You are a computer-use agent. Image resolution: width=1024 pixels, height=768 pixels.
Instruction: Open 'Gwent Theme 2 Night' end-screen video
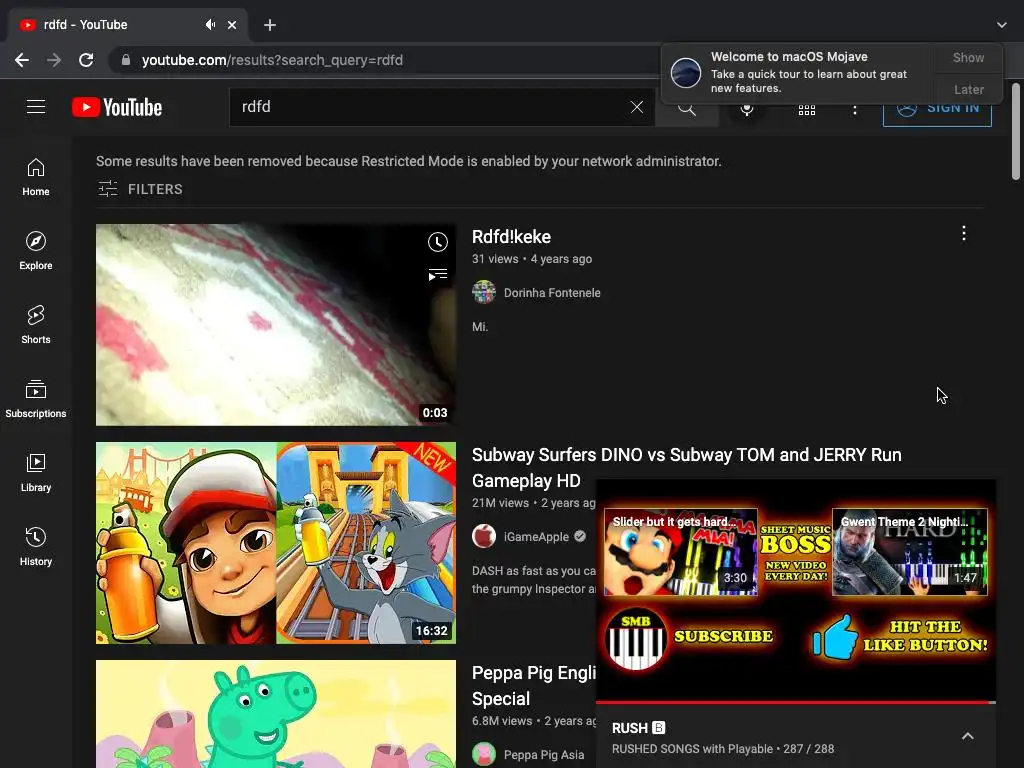point(910,552)
